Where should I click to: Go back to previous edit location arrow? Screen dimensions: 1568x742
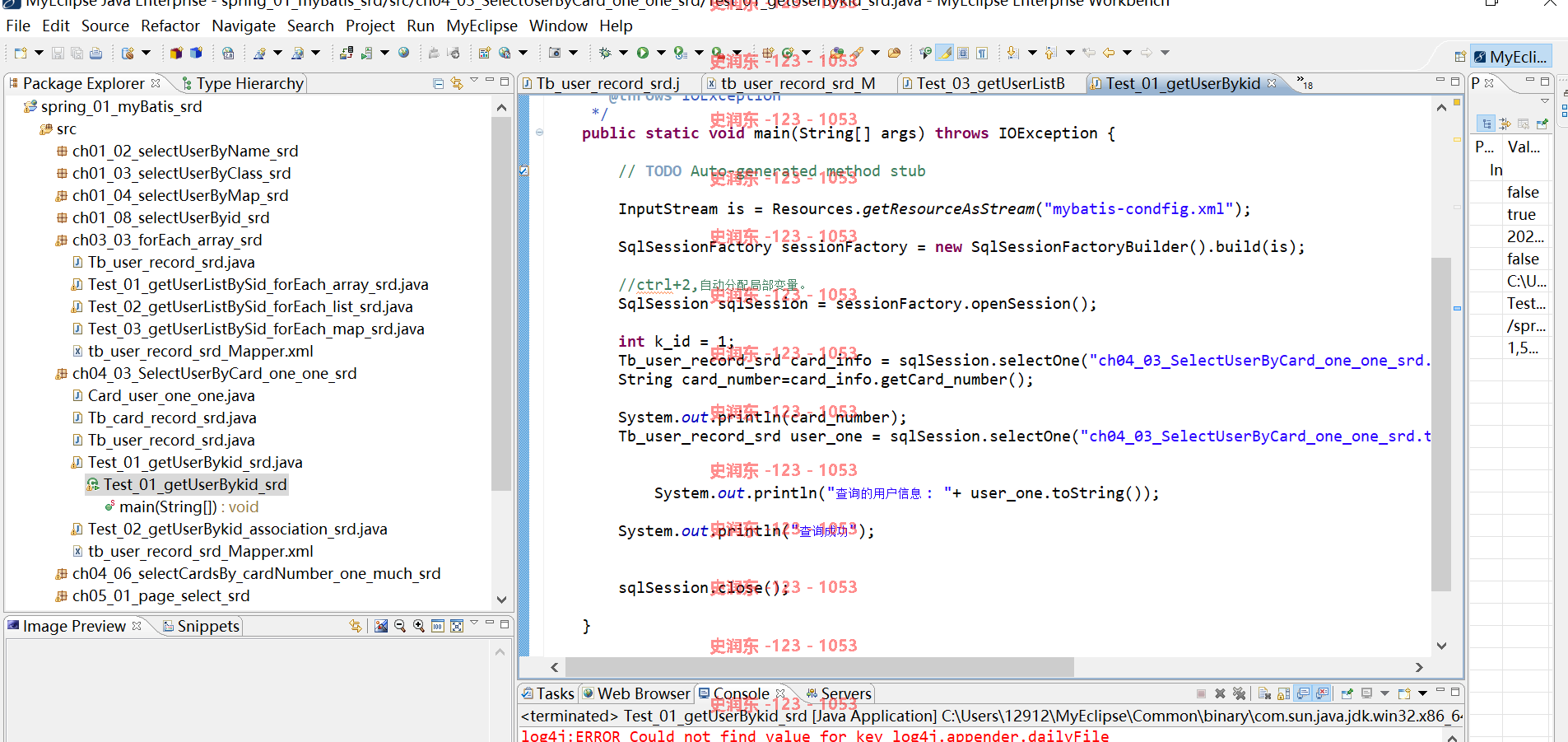point(1109,53)
